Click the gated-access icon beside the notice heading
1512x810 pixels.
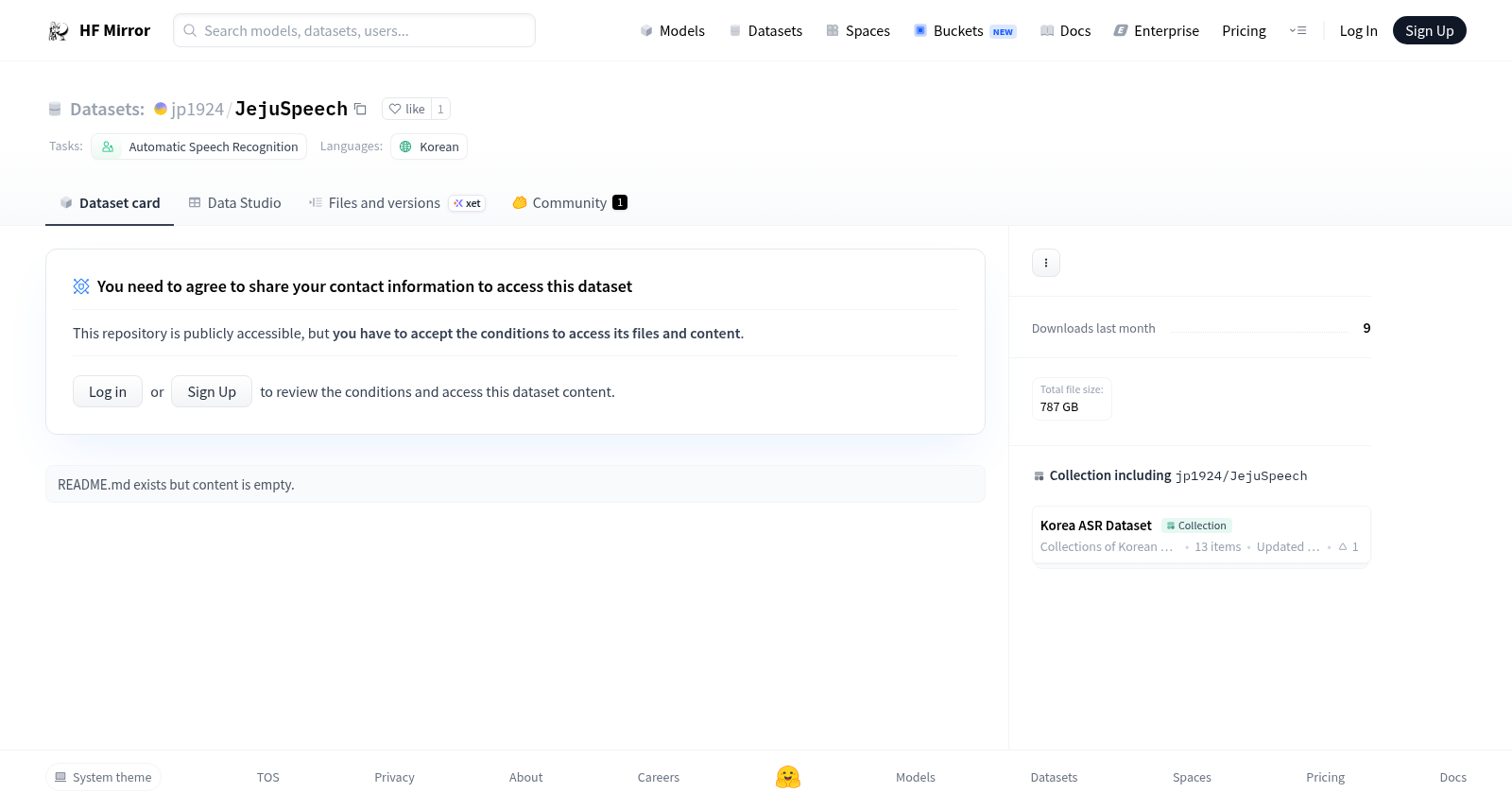point(81,286)
